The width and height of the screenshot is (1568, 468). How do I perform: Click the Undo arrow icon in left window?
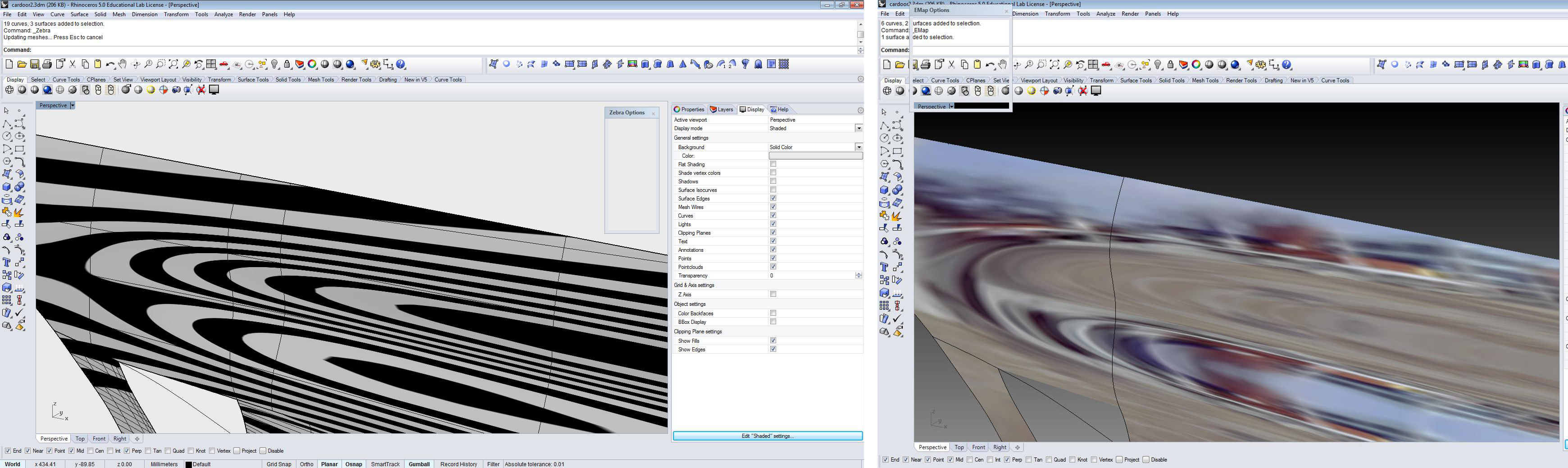tap(110, 64)
